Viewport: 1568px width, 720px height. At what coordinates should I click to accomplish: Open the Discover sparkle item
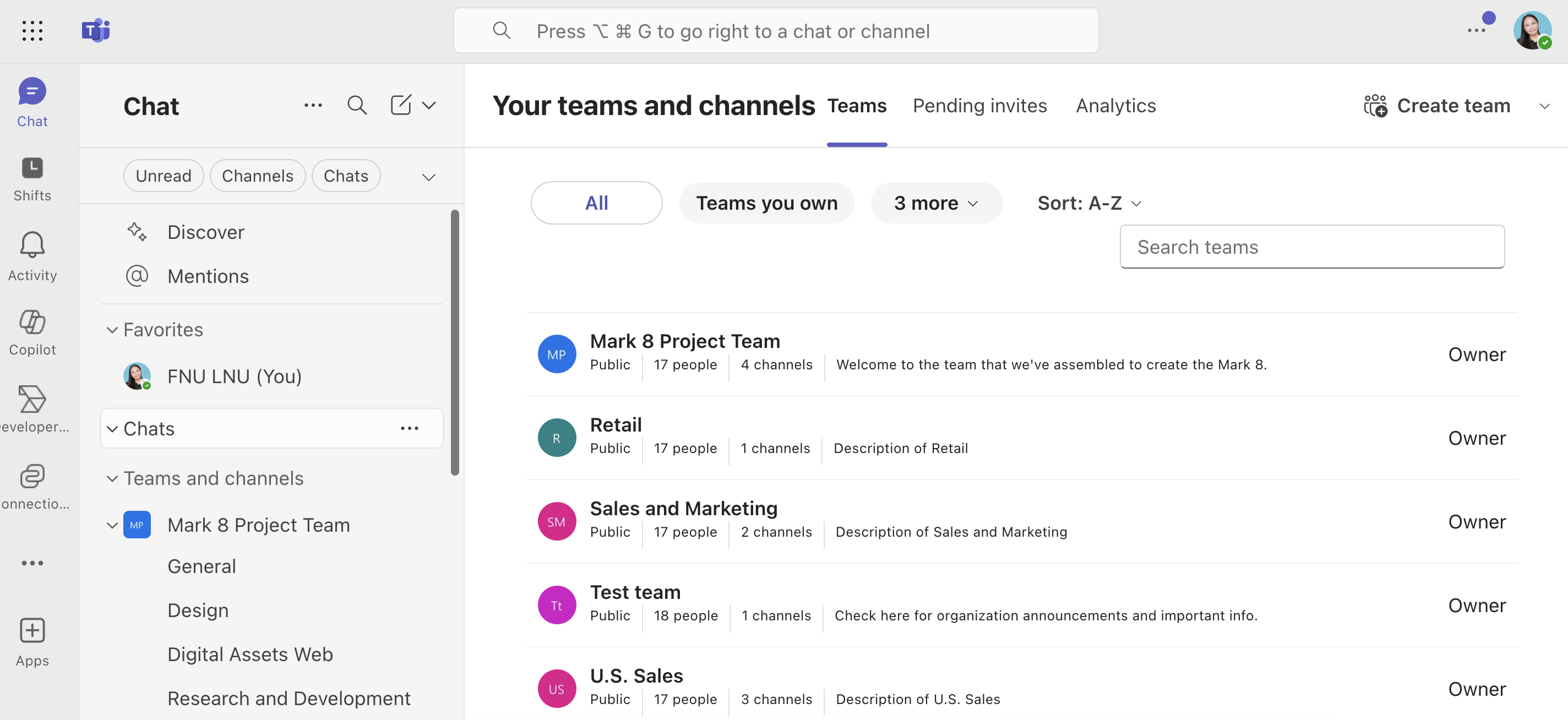coord(205,232)
